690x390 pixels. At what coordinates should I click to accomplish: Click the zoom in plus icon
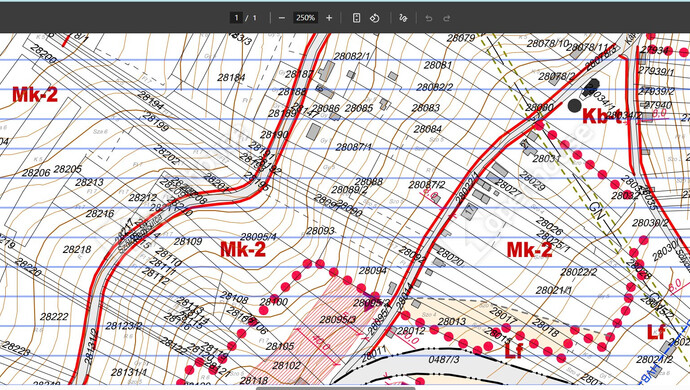(x=329, y=18)
